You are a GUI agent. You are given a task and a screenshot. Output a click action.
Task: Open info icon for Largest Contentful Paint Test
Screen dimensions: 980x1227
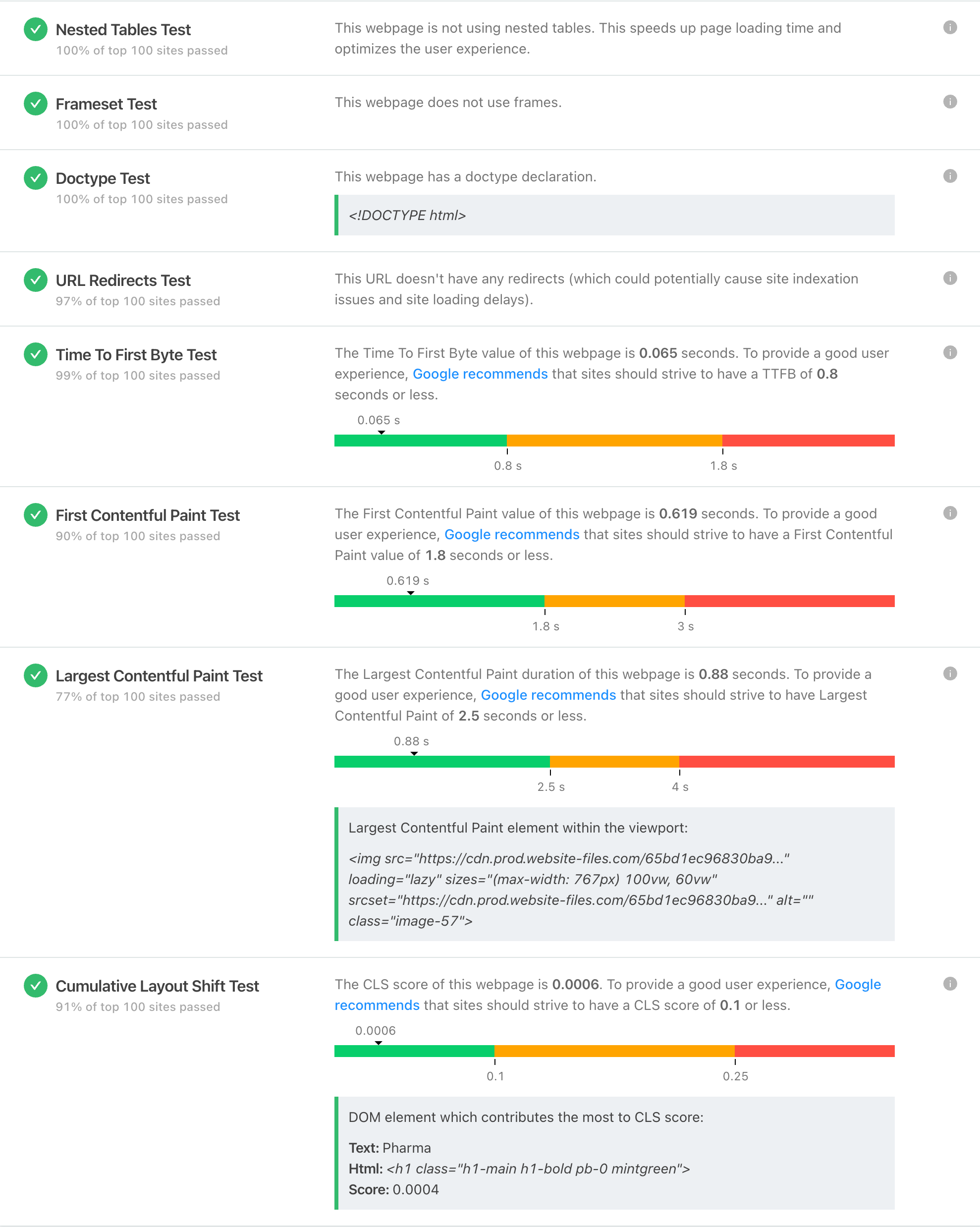click(x=949, y=673)
